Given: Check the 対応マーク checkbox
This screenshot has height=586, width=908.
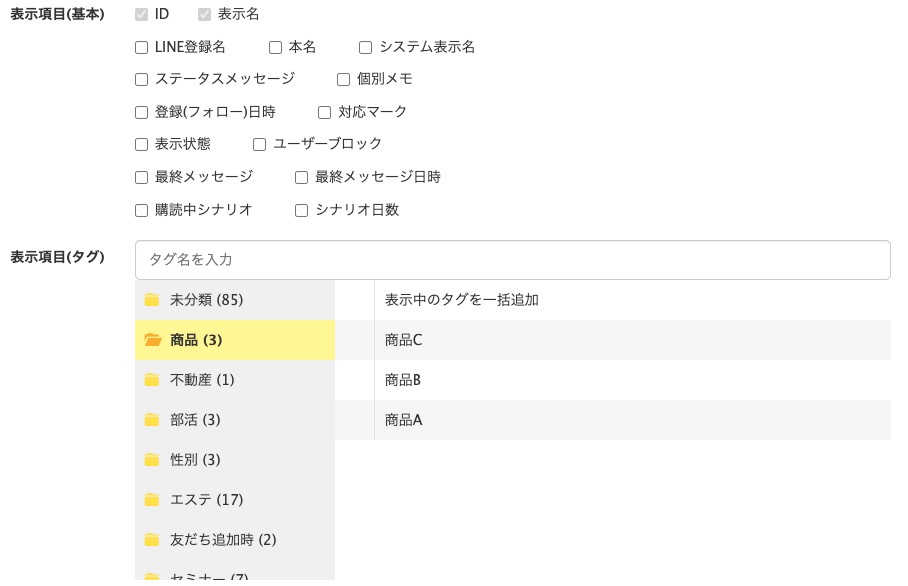Looking at the screenshot, I should pos(323,112).
